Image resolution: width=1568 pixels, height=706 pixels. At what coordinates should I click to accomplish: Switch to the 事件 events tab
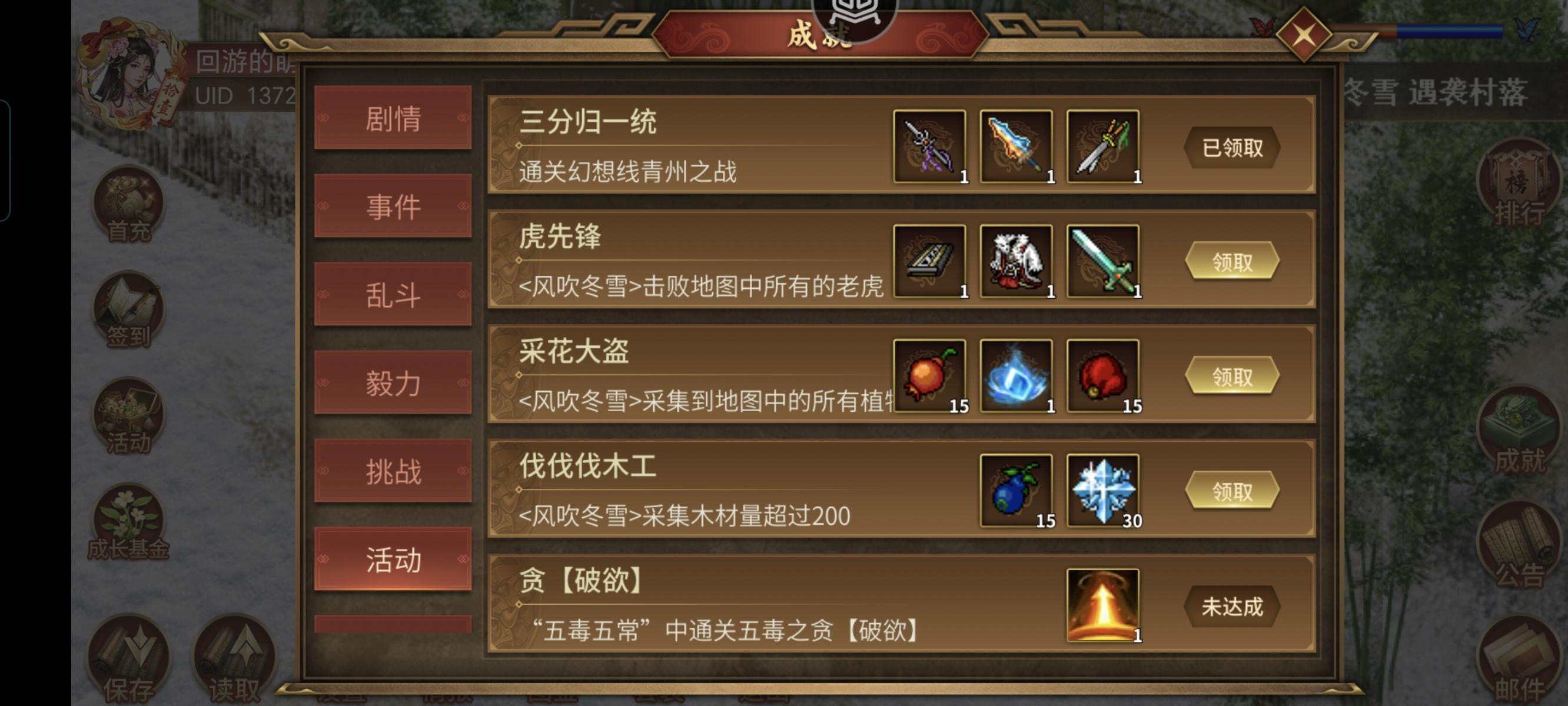[393, 207]
